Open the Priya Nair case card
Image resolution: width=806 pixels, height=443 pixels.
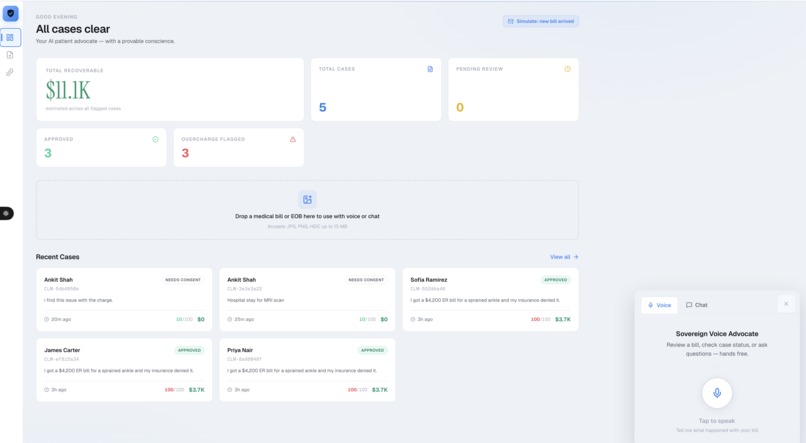click(x=307, y=370)
